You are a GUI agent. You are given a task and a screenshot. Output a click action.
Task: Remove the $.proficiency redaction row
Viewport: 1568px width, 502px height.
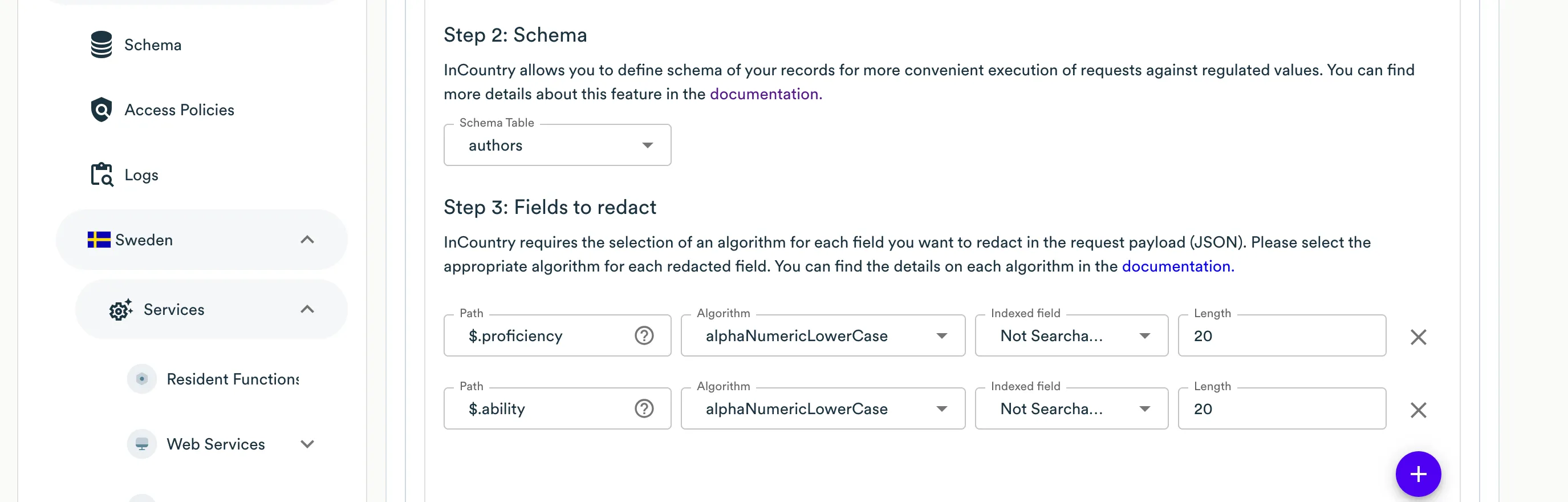tap(1418, 337)
